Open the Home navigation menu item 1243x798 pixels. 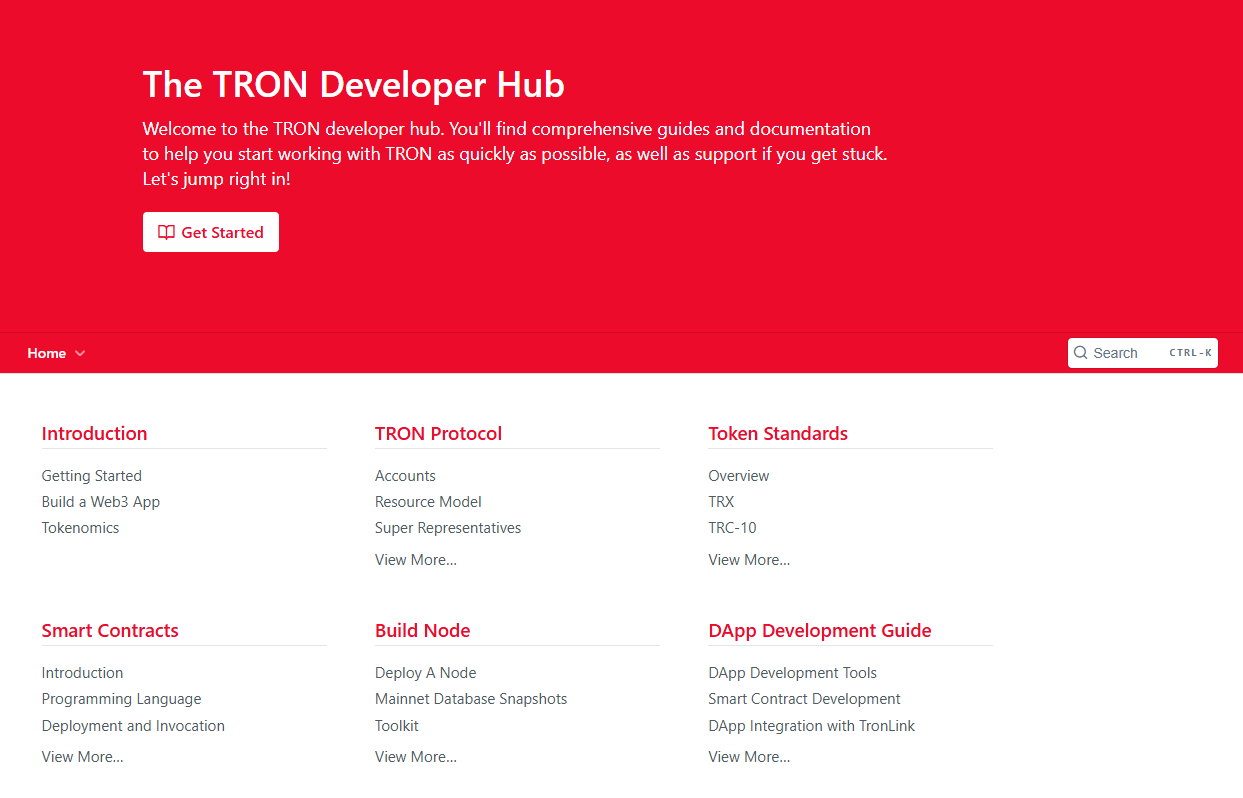tap(47, 353)
